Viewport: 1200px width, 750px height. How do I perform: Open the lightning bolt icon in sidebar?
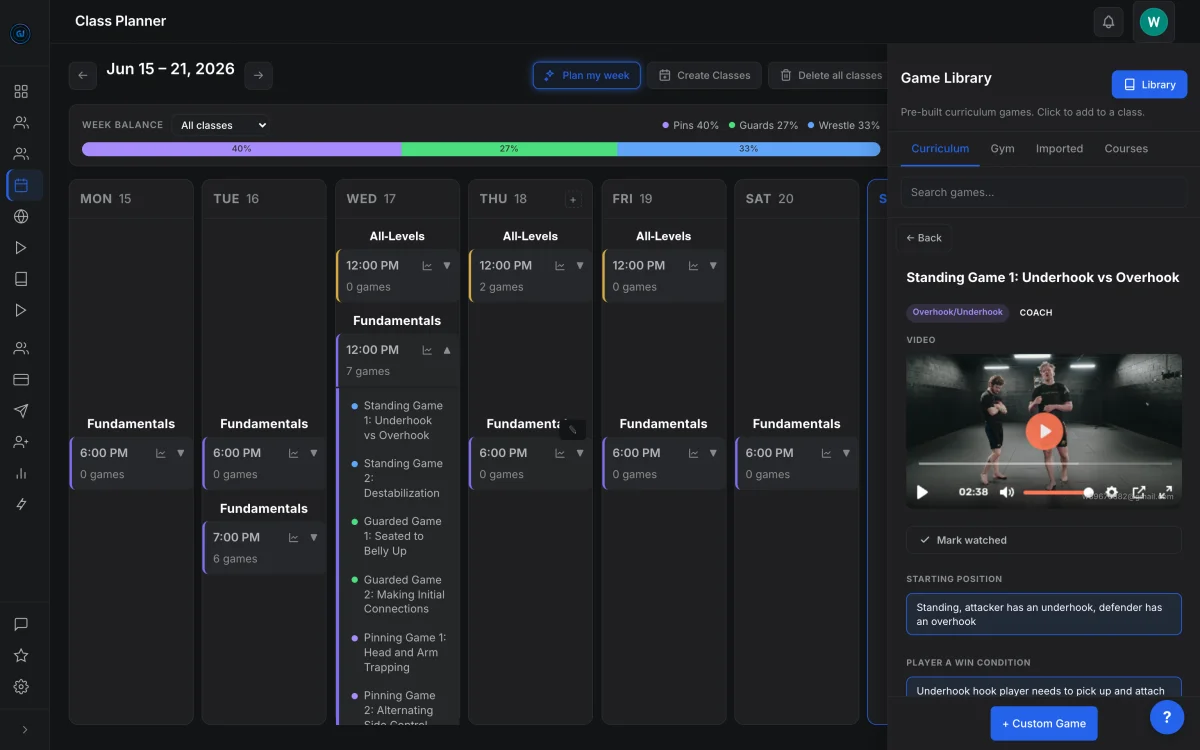coord(21,504)
